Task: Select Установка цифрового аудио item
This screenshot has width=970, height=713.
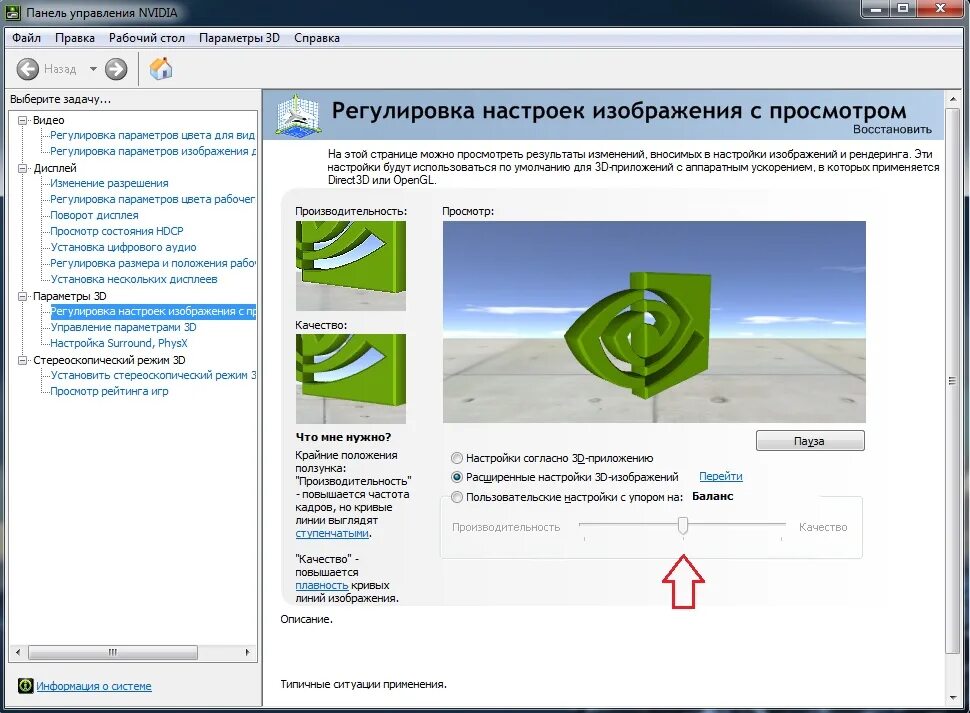Action: point(123,247)
